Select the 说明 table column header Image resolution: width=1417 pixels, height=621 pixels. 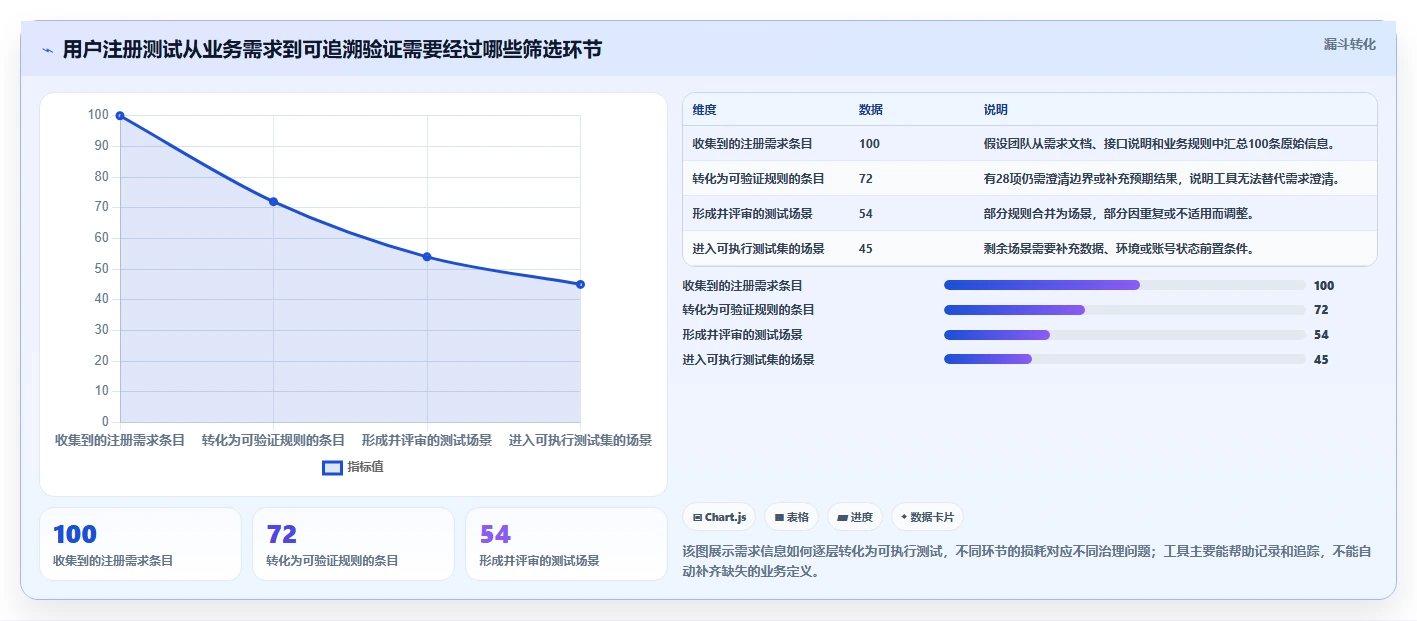pos(996,110)
